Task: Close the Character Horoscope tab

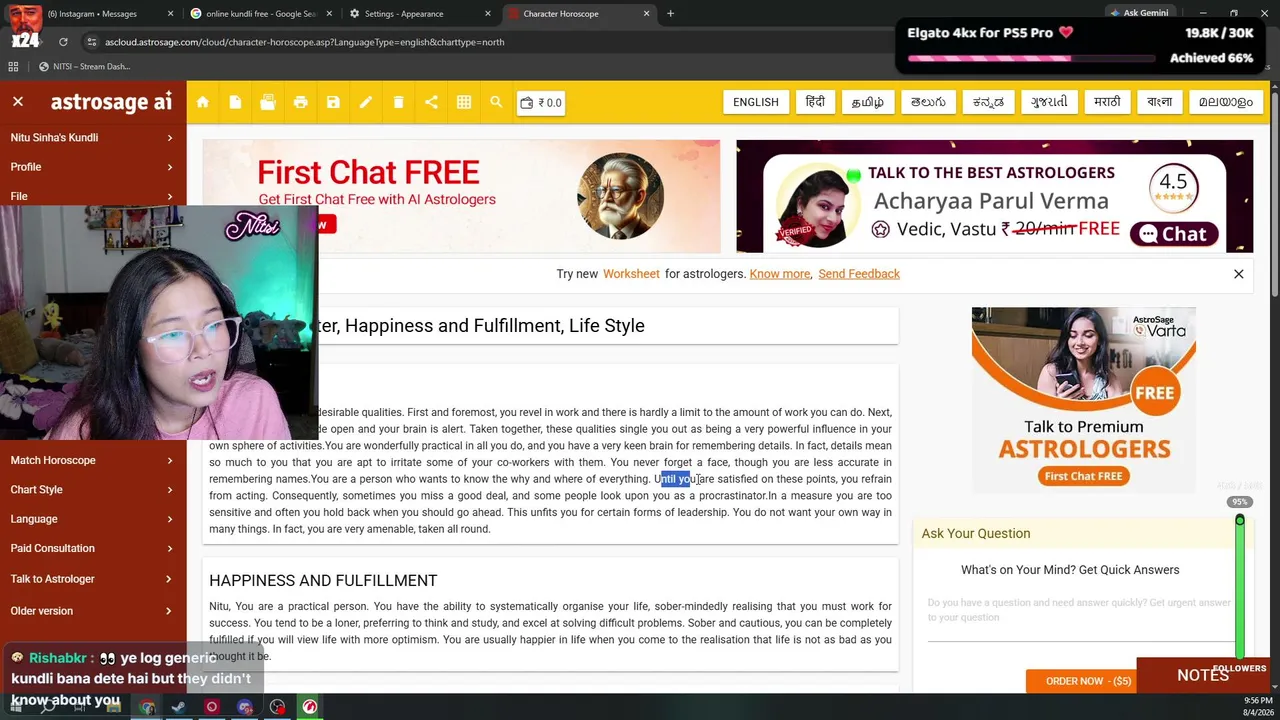Action: 647,14
